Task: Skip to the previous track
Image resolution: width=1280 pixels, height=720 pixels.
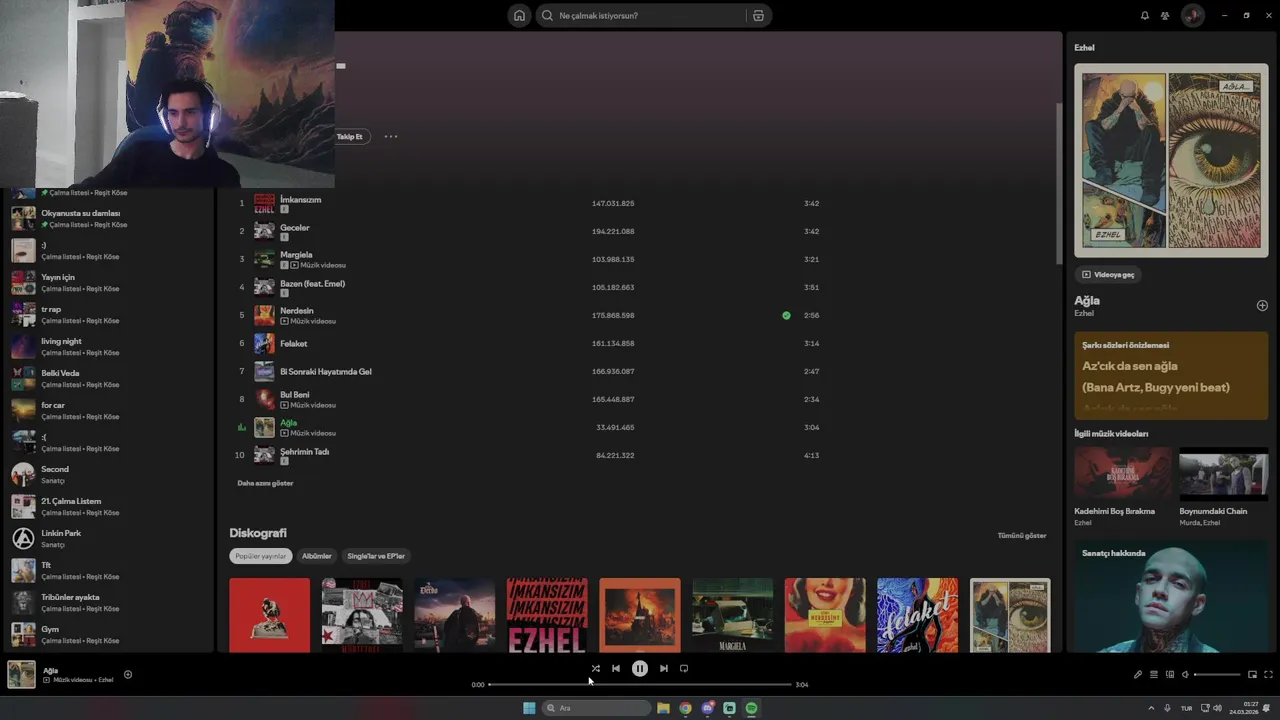Action: tap(616, 668)
